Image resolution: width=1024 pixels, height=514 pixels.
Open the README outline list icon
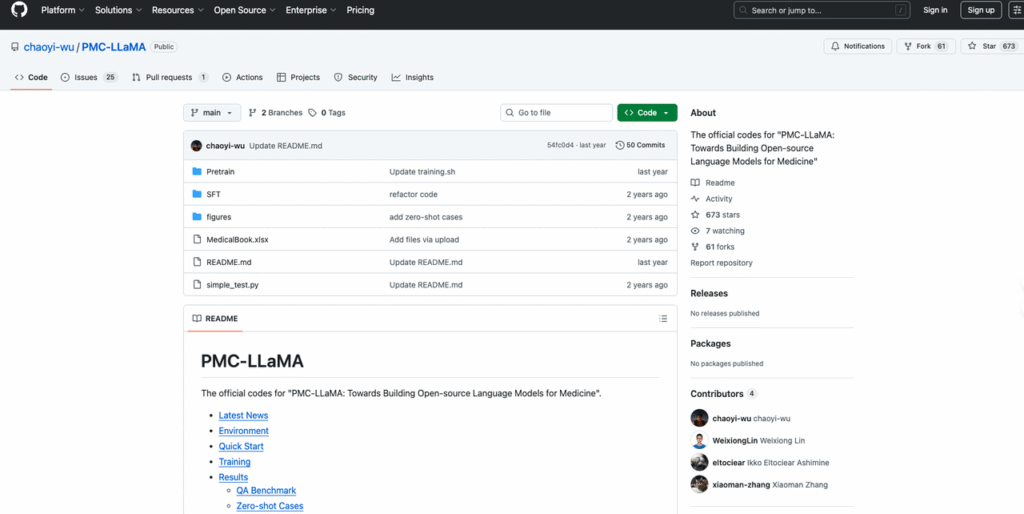coord(663,319)
